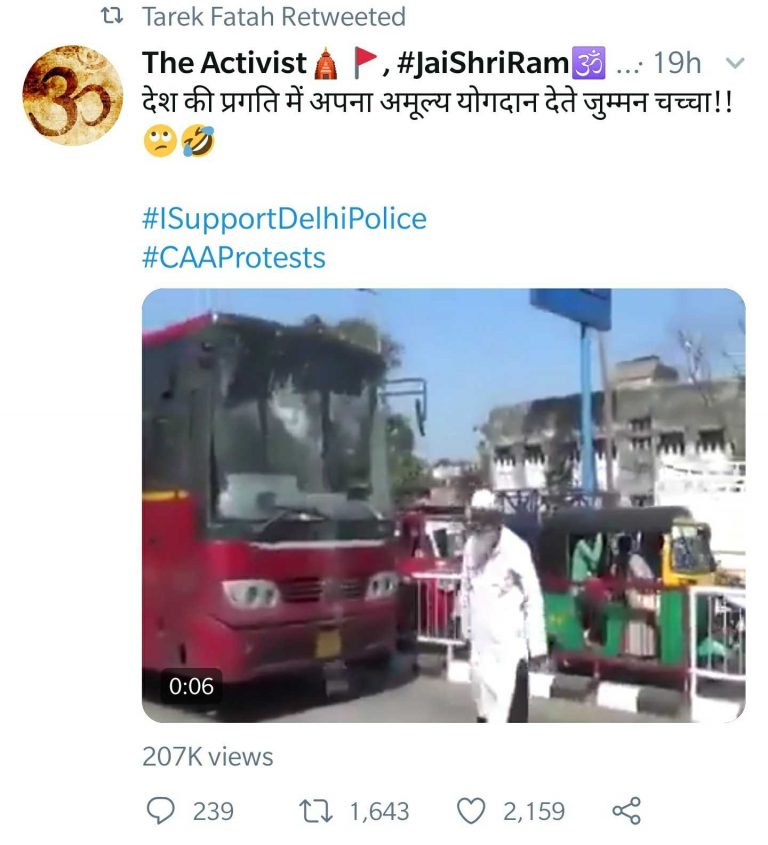Play the video showing the red bus
The image size is (768, 845).
(x=444, y=505)
